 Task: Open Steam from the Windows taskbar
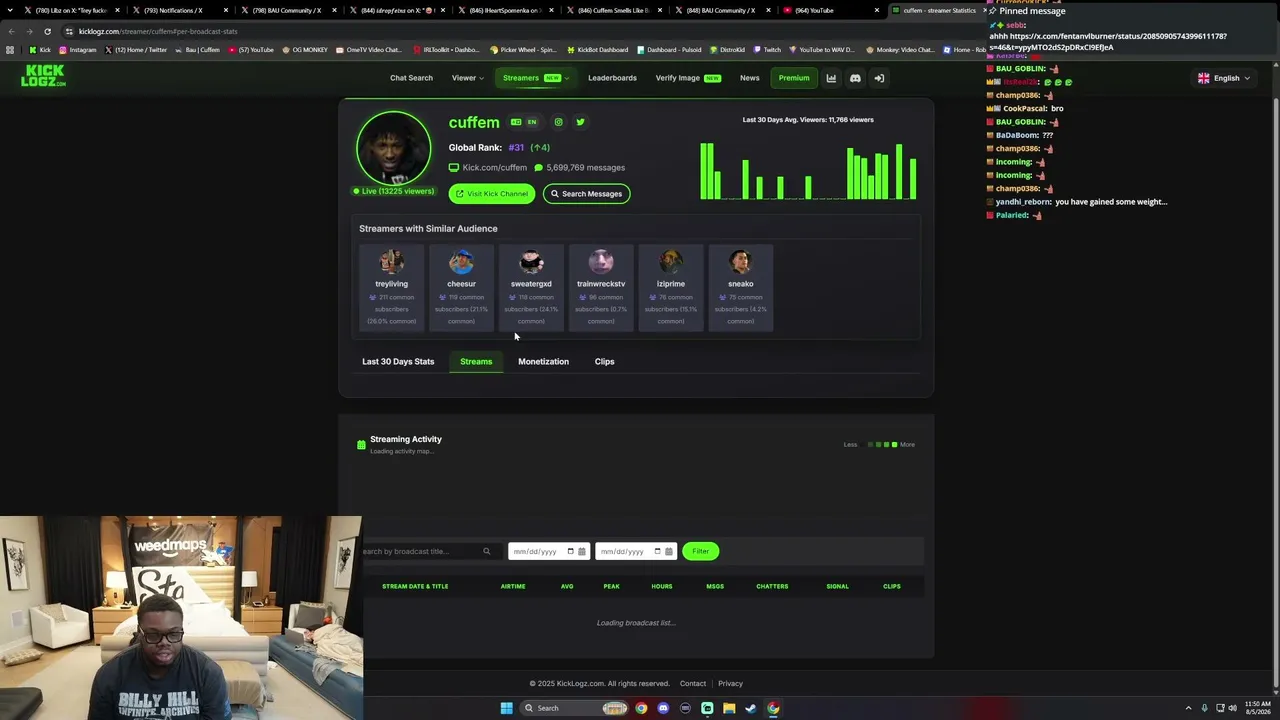click(751, 708)
